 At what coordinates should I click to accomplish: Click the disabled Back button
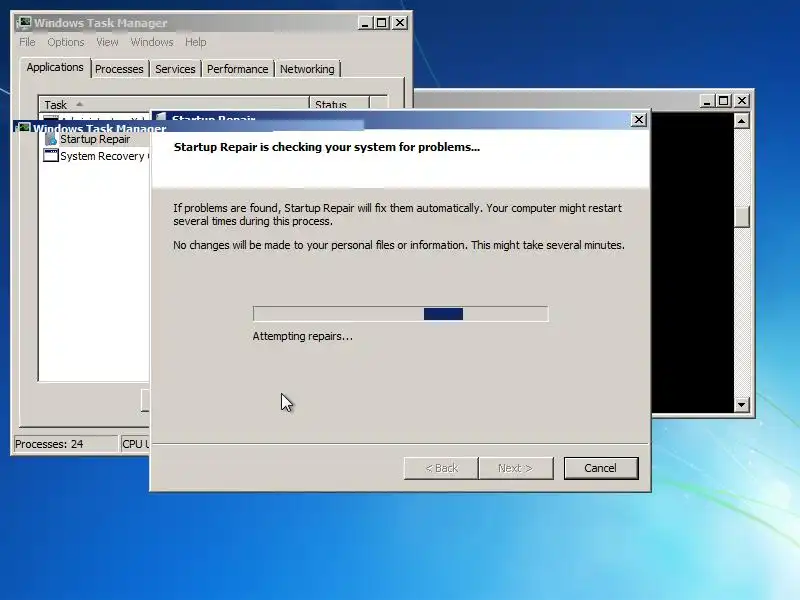click(x=441, y=468)
